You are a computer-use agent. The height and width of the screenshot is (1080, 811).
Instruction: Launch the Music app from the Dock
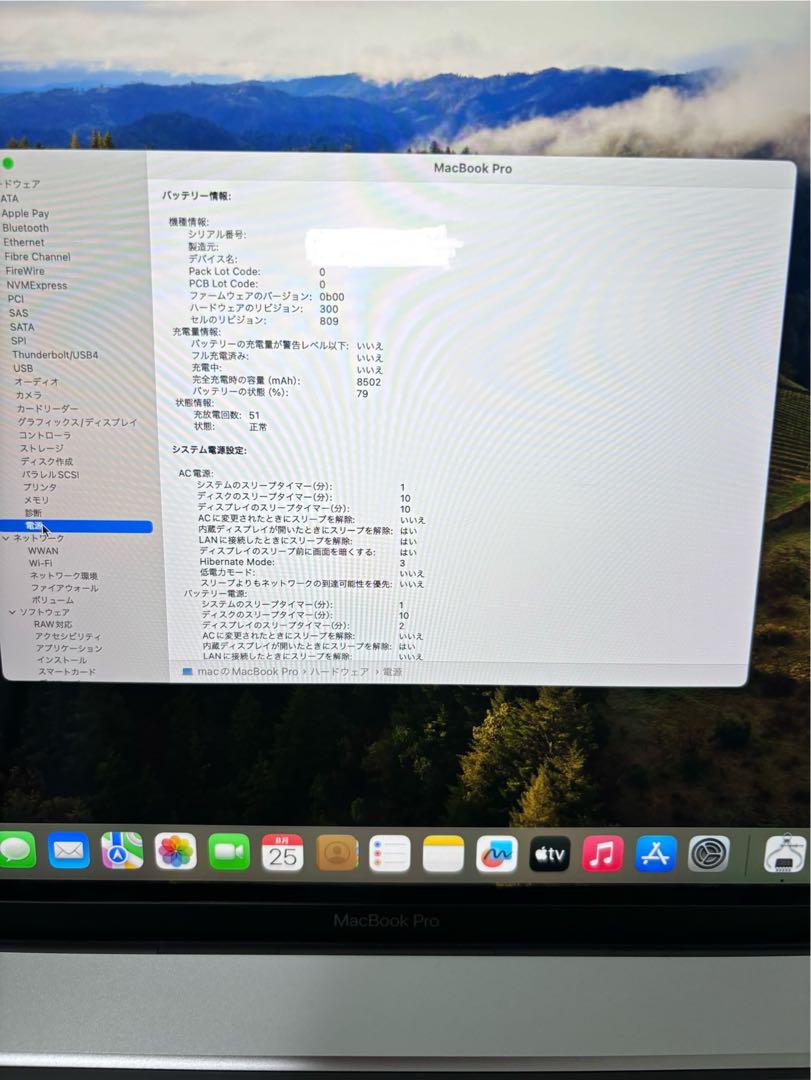[602, 855]
